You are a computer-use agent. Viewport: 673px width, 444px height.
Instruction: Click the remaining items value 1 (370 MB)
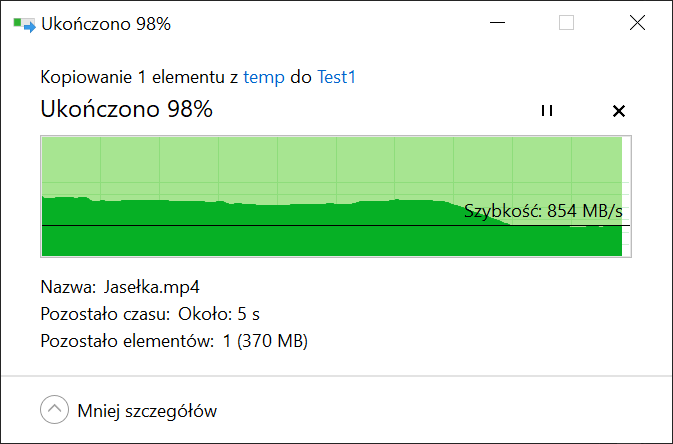click(265, 341)
